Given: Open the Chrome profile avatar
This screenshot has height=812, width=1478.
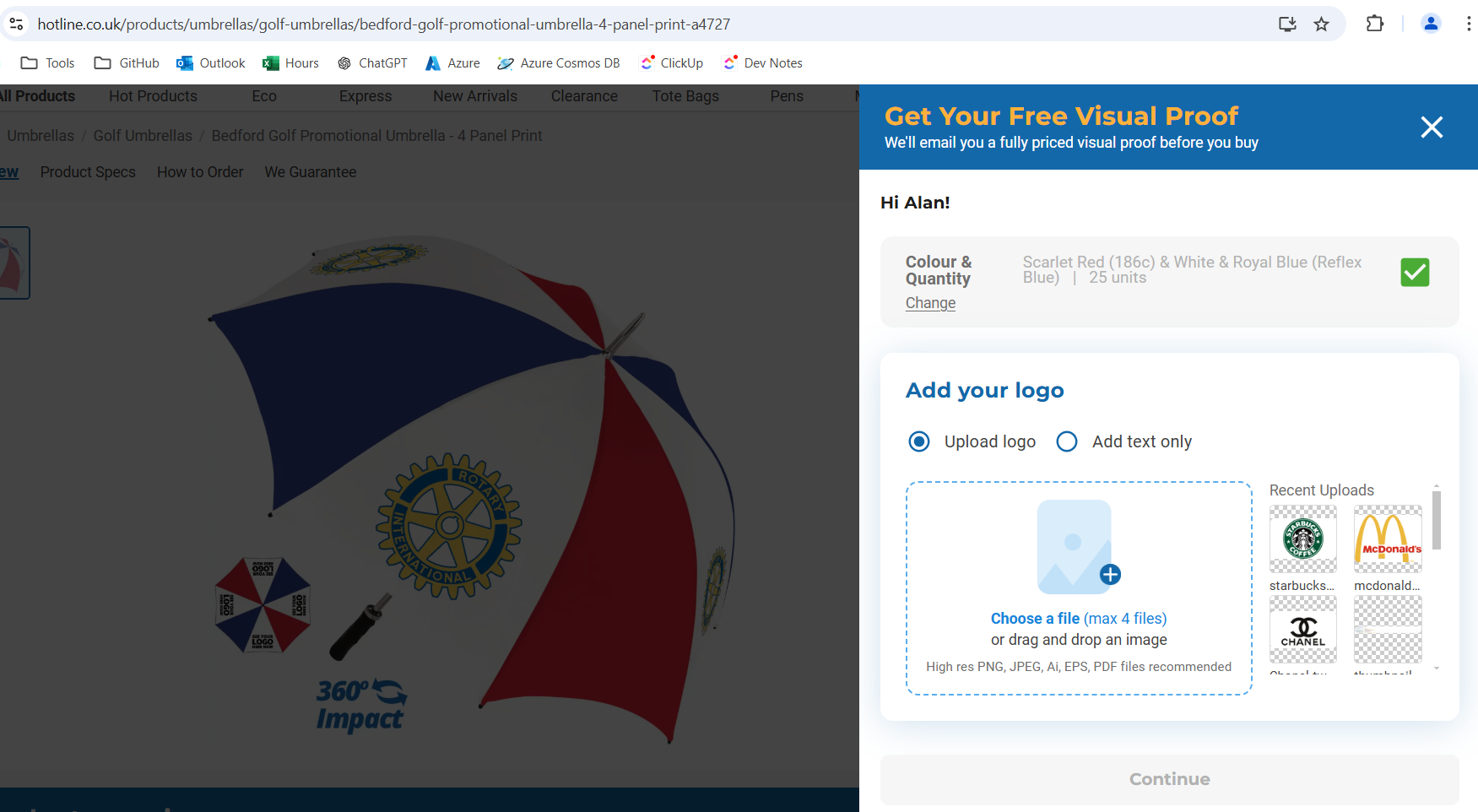Looking at the screenshot, I should point(1430,24).
